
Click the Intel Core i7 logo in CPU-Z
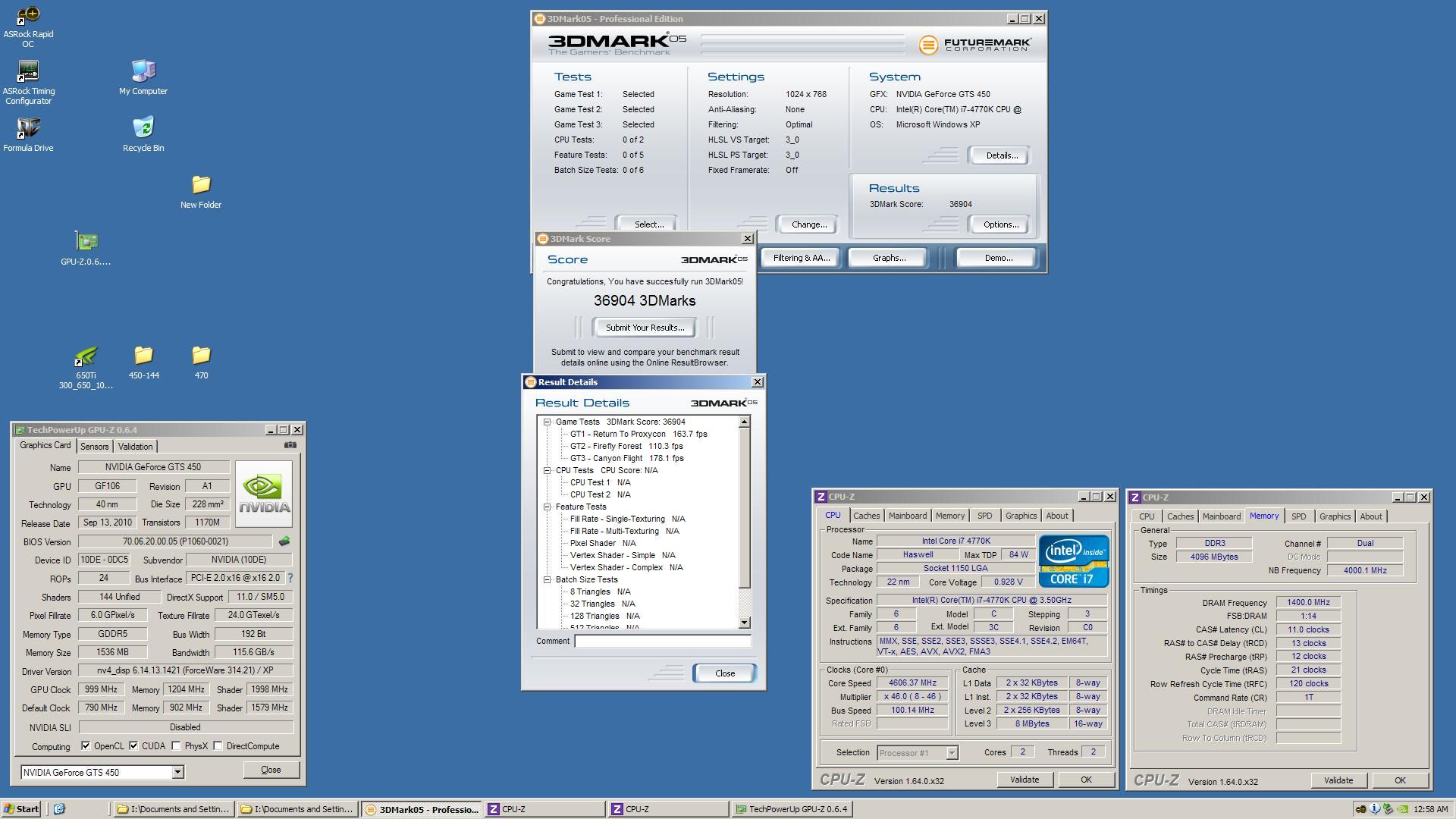pos(1074,560)
